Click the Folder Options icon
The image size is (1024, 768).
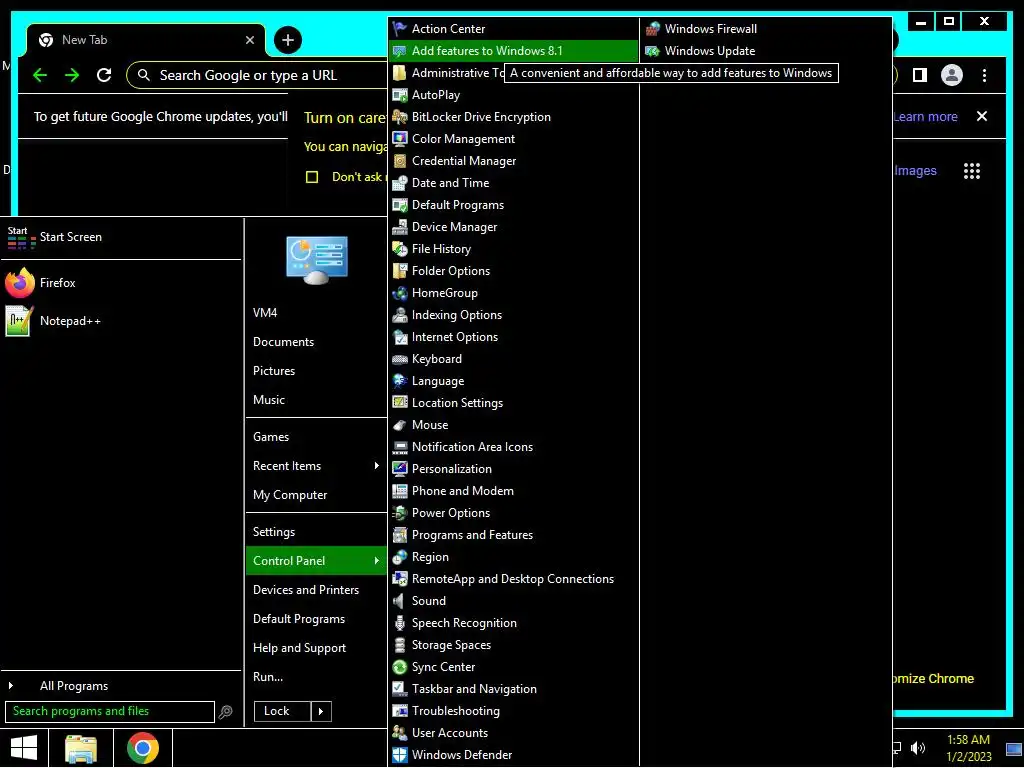coord(400,271)
